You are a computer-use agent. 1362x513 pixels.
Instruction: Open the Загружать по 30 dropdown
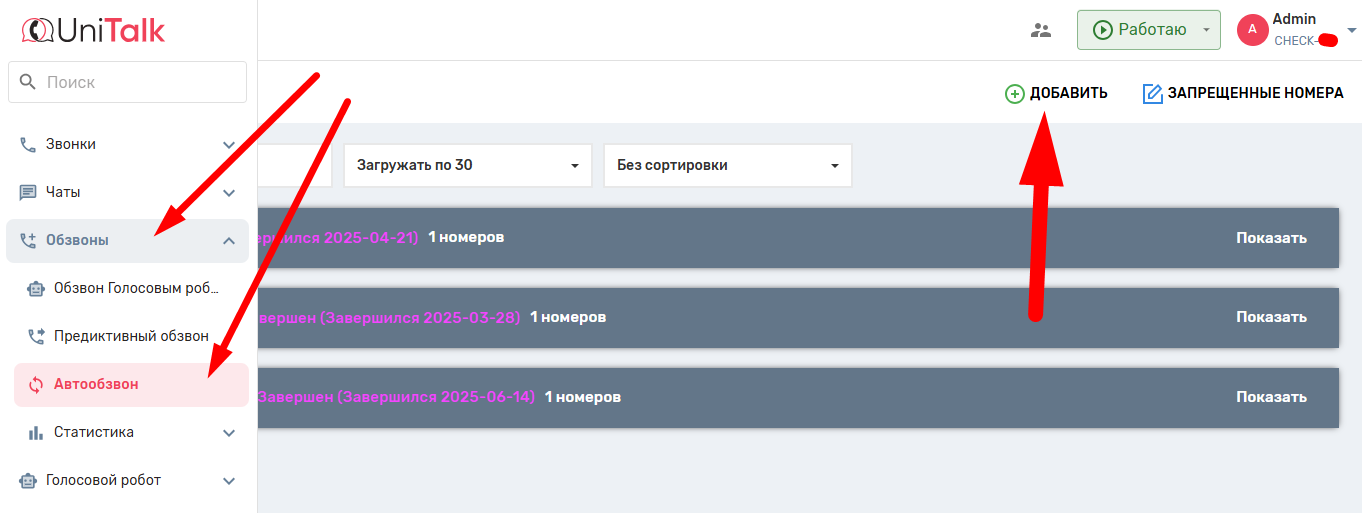(x=467, y=165)
